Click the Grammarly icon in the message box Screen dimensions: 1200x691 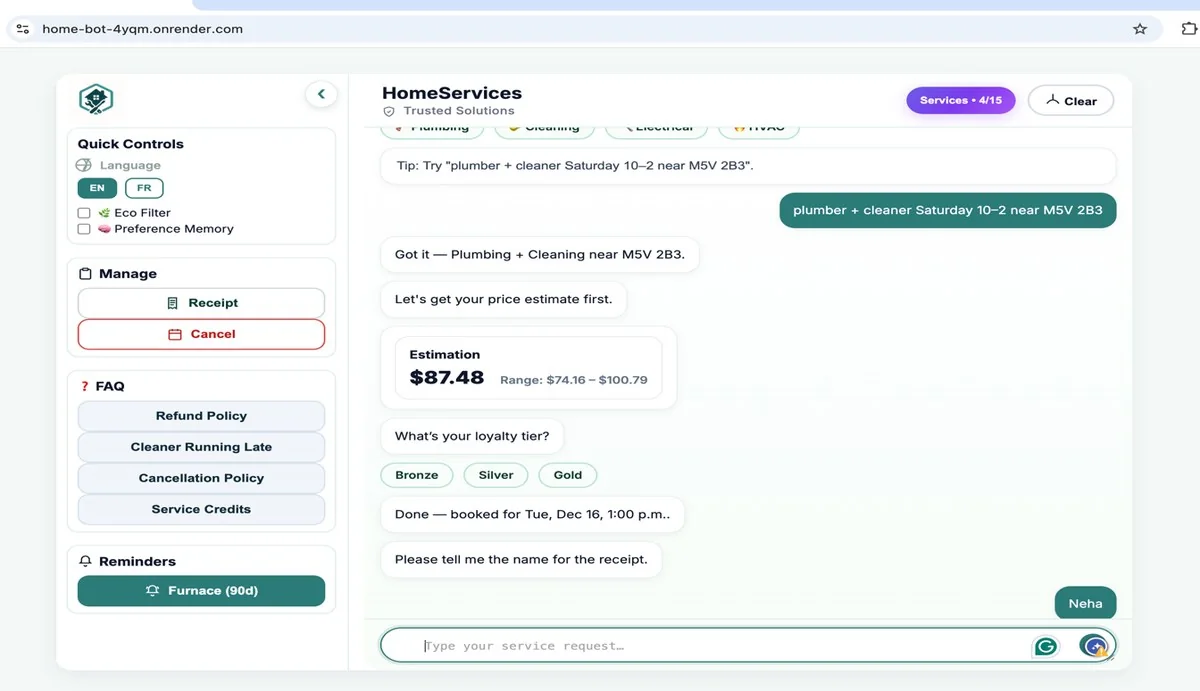click(1046, 646)
